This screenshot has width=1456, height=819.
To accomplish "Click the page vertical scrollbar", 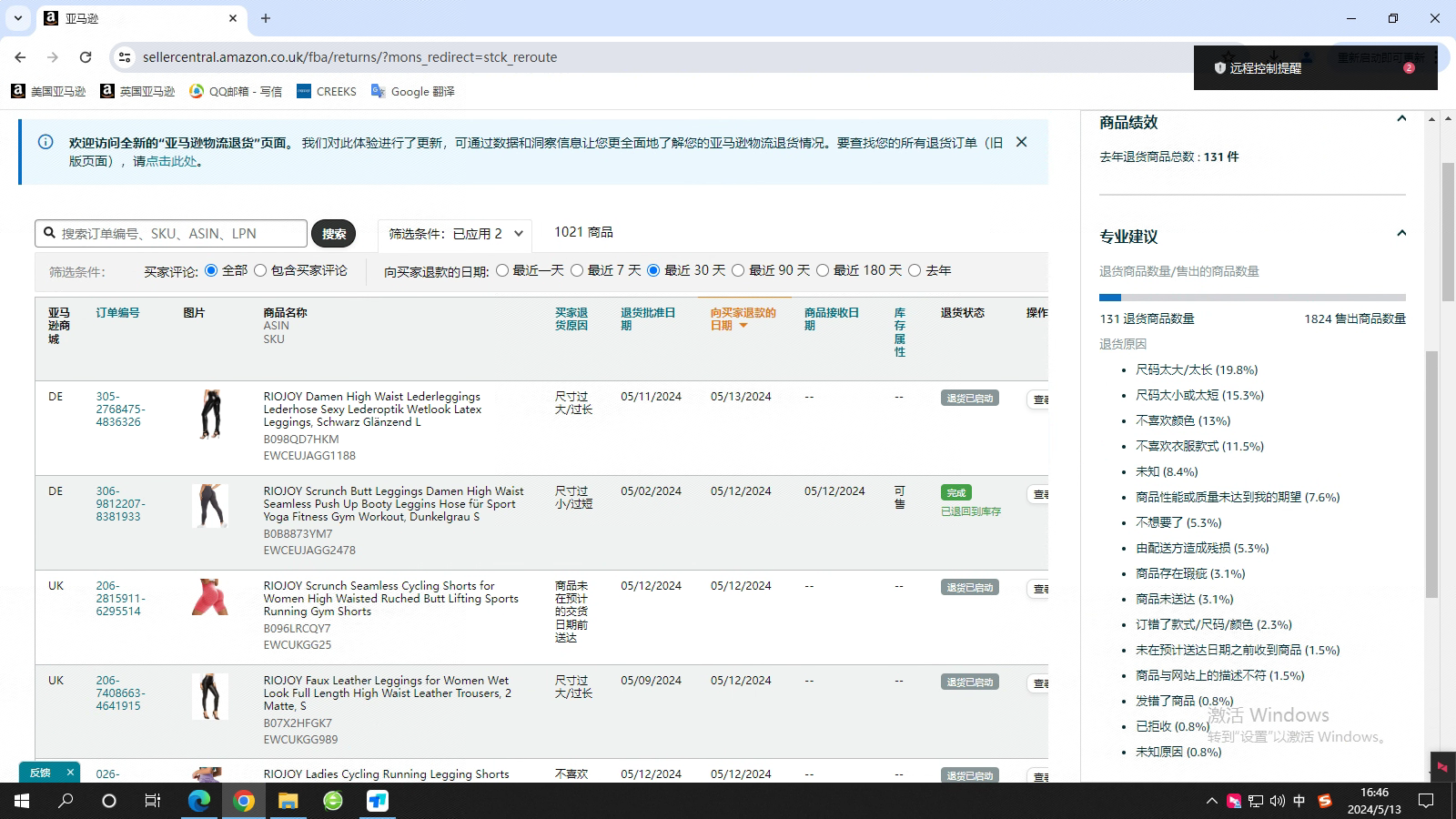I will [x=1449, y=232].
